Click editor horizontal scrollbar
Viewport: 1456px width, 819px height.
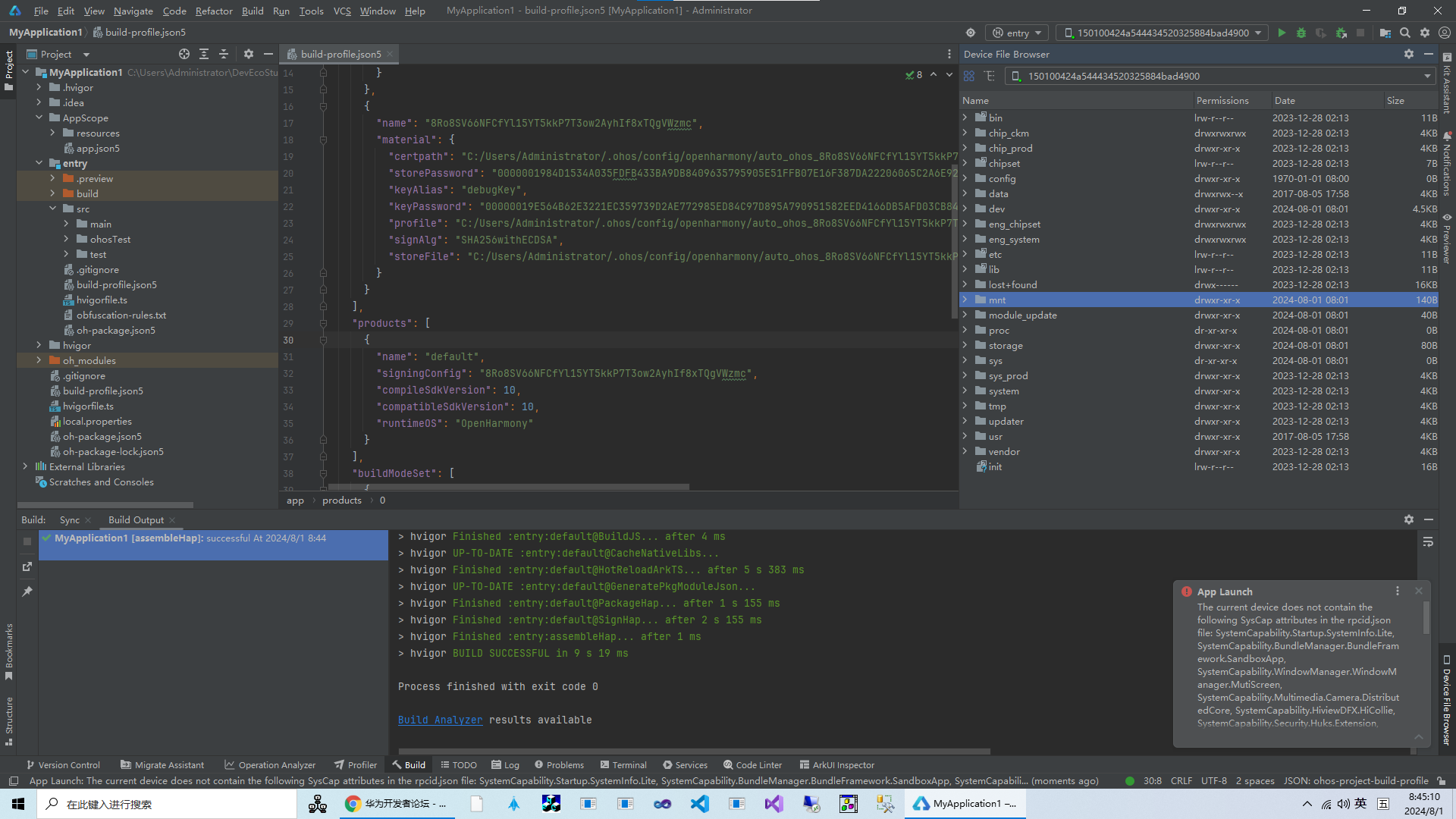508,487
